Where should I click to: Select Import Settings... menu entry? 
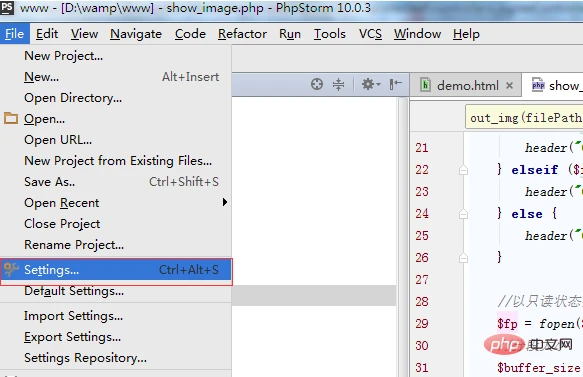coord(116,316)
